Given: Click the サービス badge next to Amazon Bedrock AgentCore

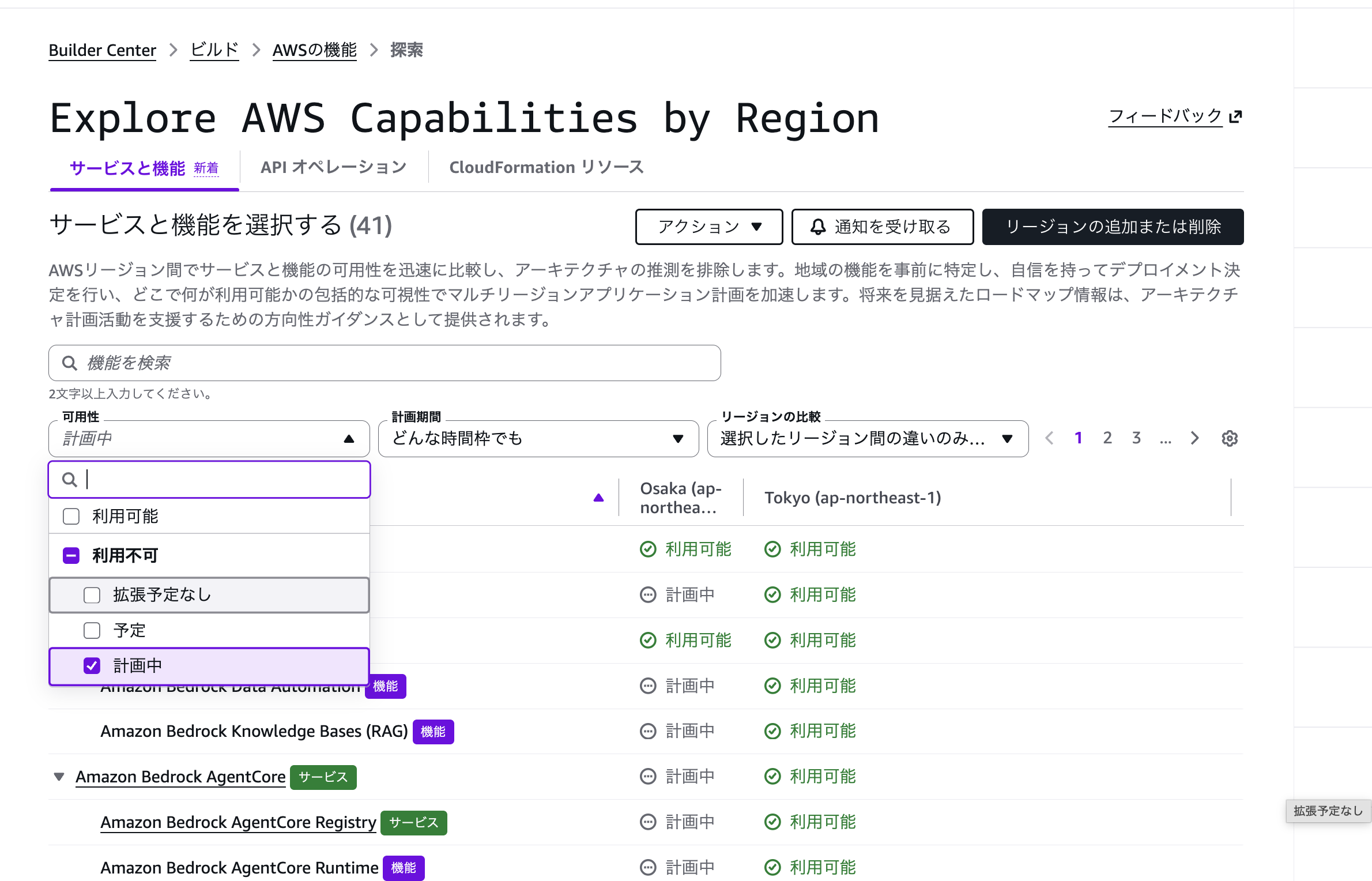Looking at the screenshot, I should click(x=323, y=777).
